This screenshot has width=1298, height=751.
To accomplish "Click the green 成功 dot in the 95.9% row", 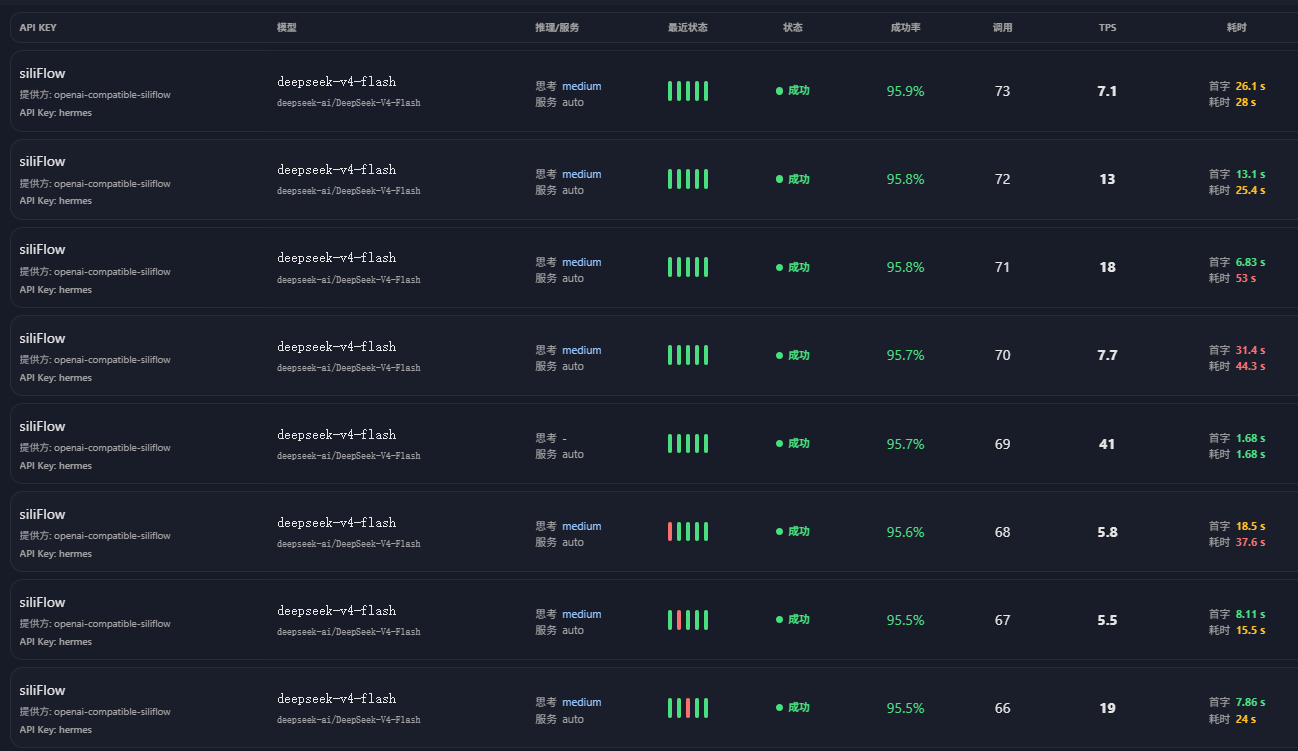I will (779, 91).
